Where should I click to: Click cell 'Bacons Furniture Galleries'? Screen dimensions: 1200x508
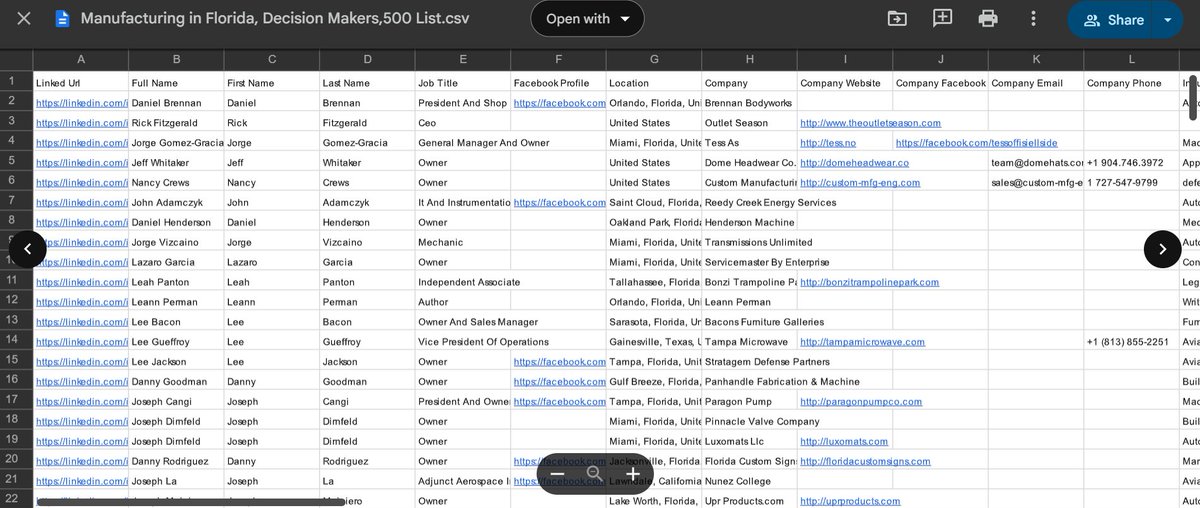(764, 322)
